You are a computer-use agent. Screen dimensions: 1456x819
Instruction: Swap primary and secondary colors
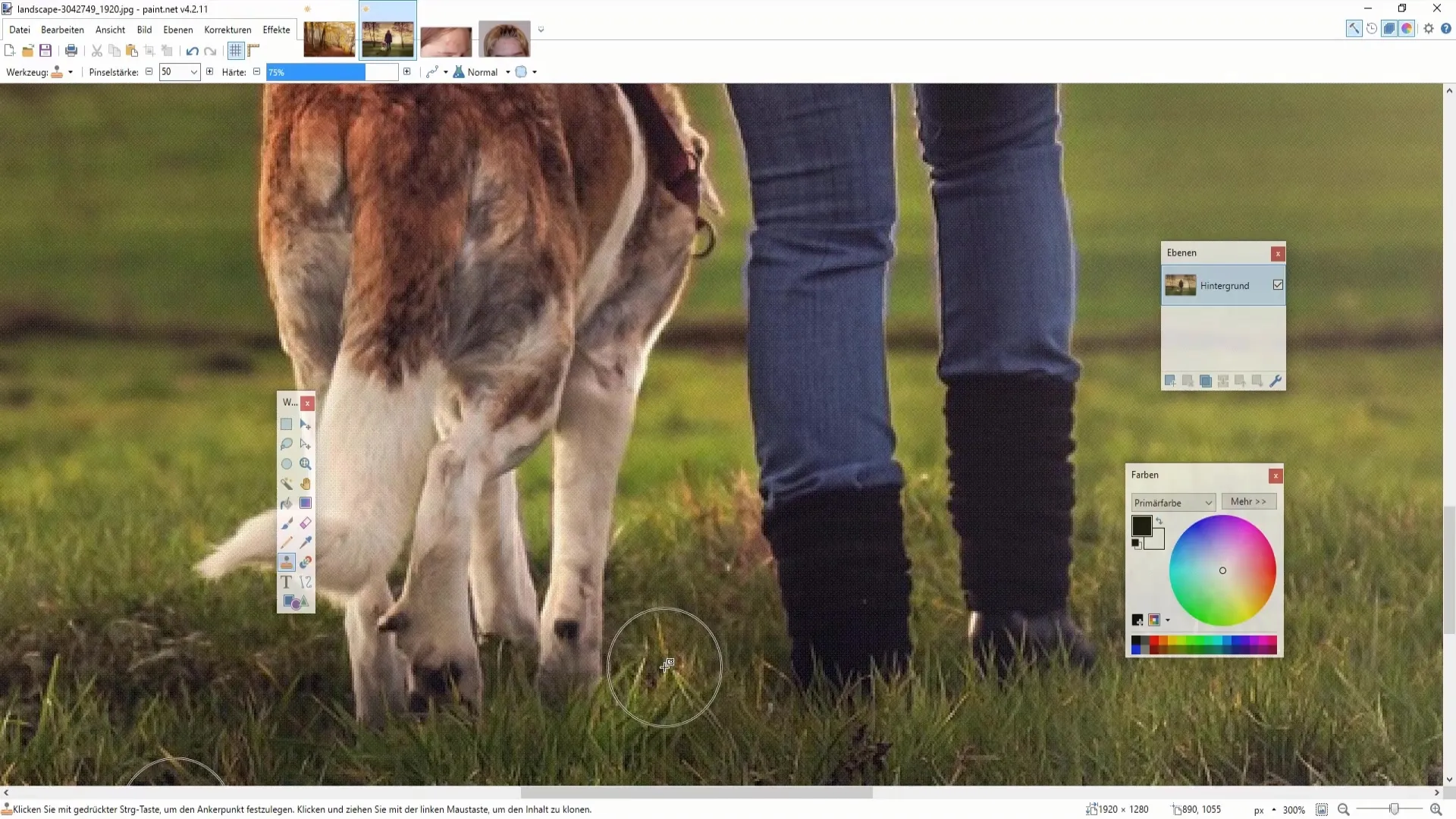point(1159,521)
